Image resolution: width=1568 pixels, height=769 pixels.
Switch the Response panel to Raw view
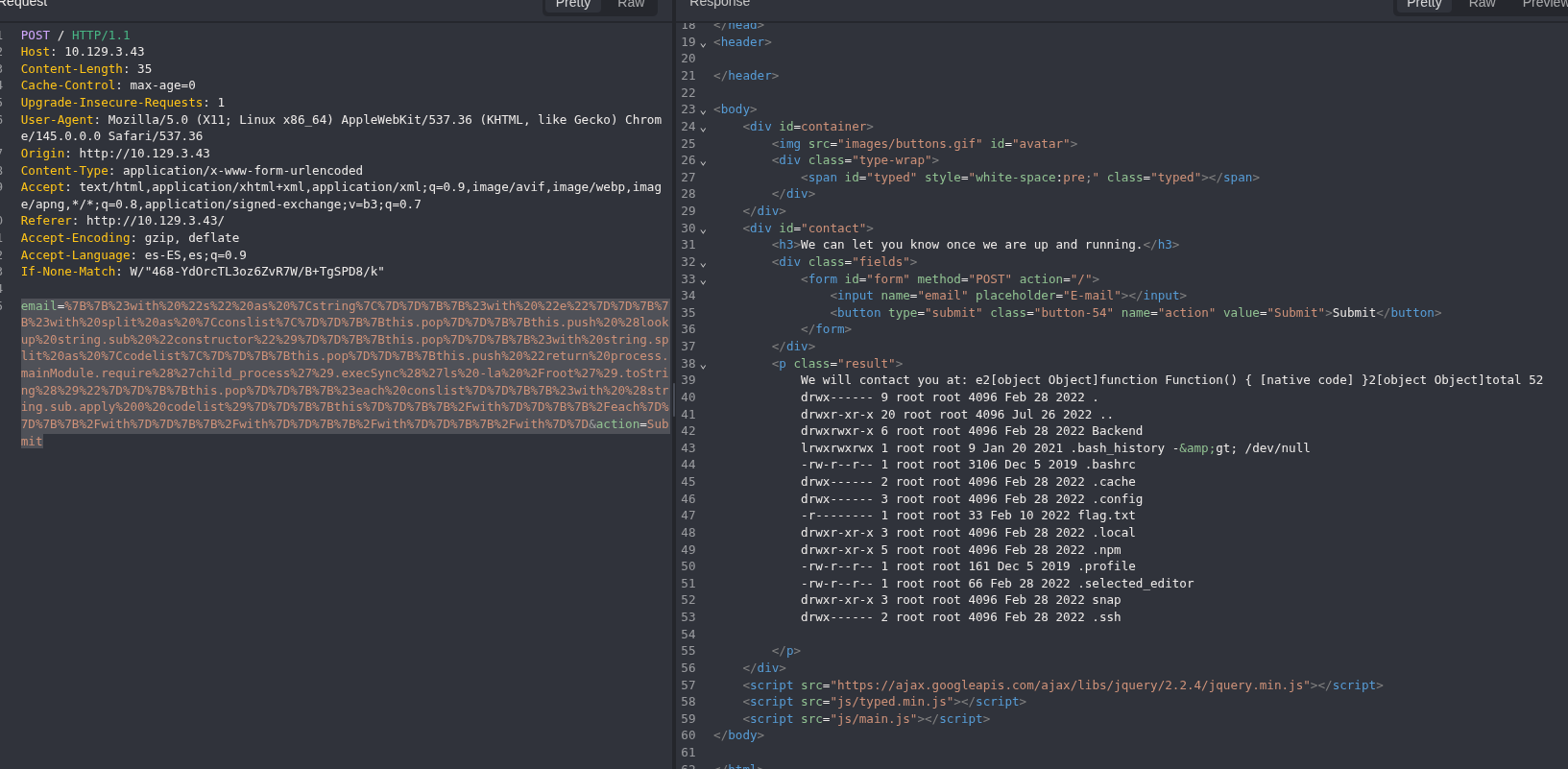click(1482, 5)
